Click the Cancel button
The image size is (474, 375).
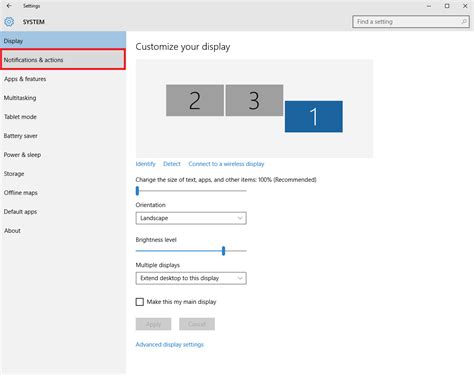(x=197, y=324)
